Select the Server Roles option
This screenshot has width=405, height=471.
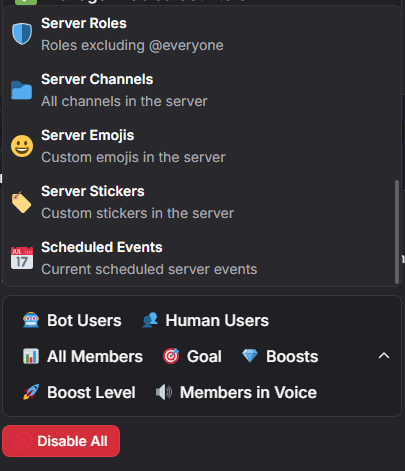coord(200,34)
